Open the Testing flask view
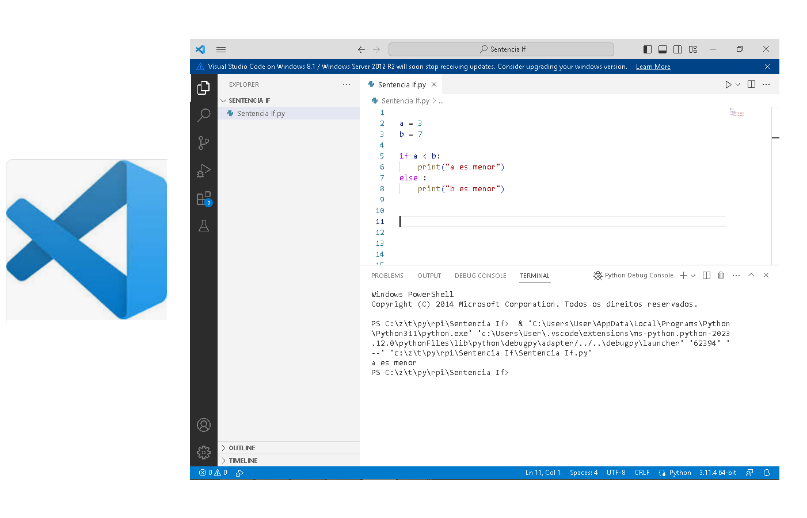This screenshot has height=518, width=807. [x=203, y=226]
